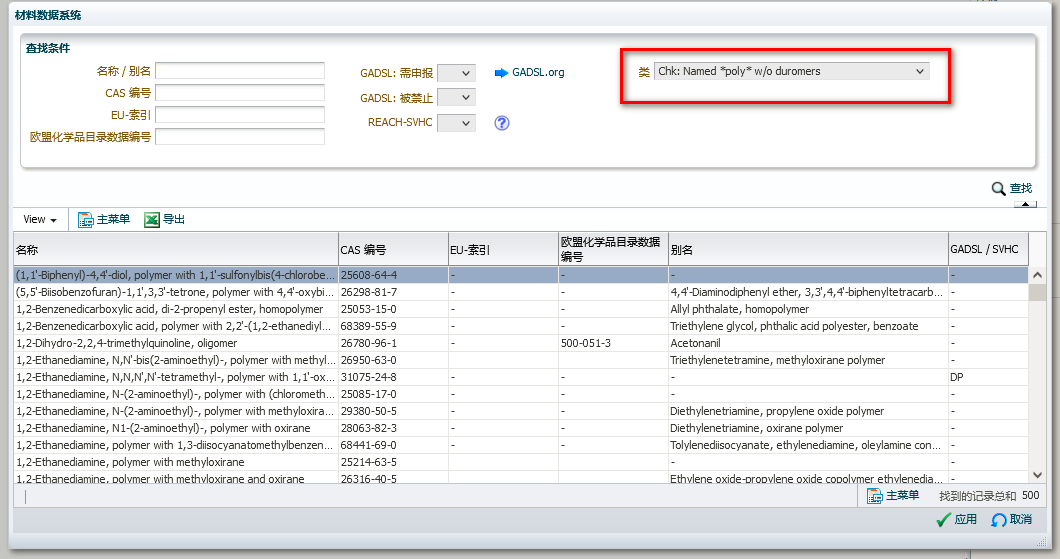Open the 类 class dropdown
1060x559 pixels.
click(x=792, y=71)
